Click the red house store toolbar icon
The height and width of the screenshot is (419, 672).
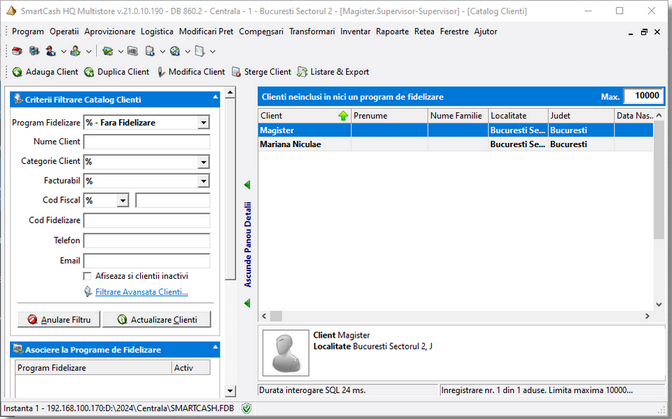[17, 51]
